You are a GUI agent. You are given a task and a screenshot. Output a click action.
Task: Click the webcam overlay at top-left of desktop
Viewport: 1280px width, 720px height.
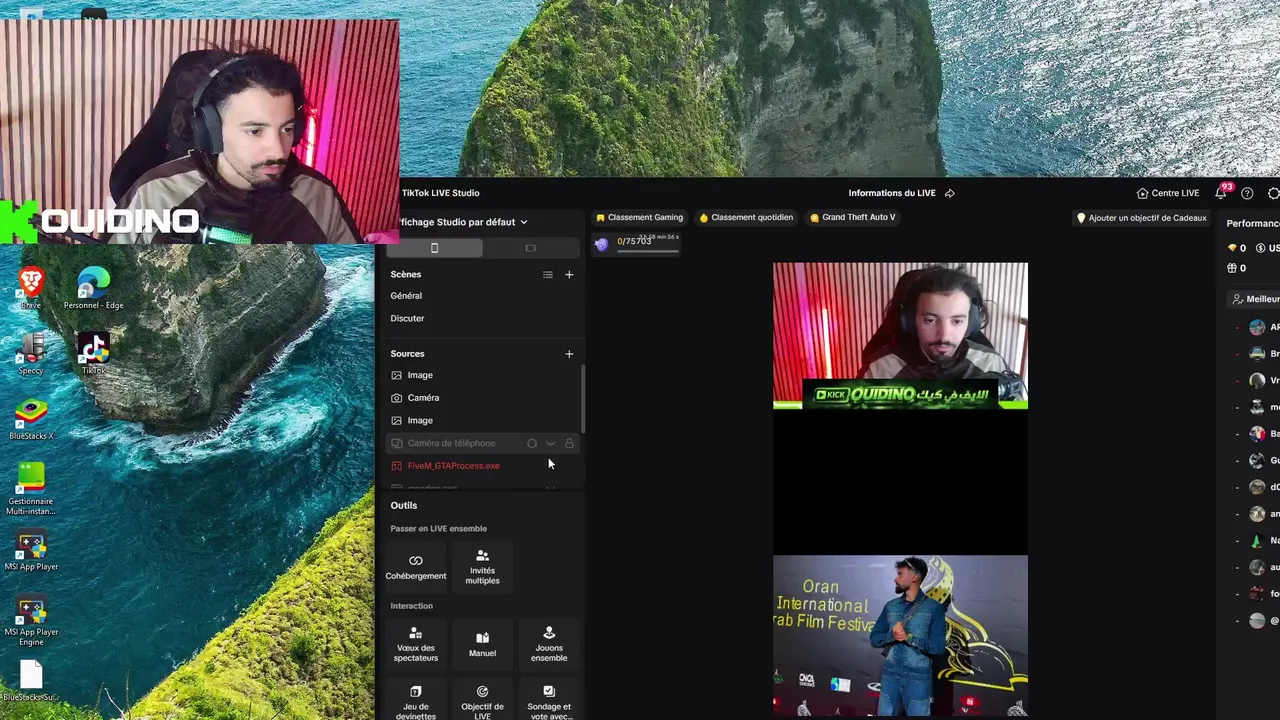coord(200,131)
